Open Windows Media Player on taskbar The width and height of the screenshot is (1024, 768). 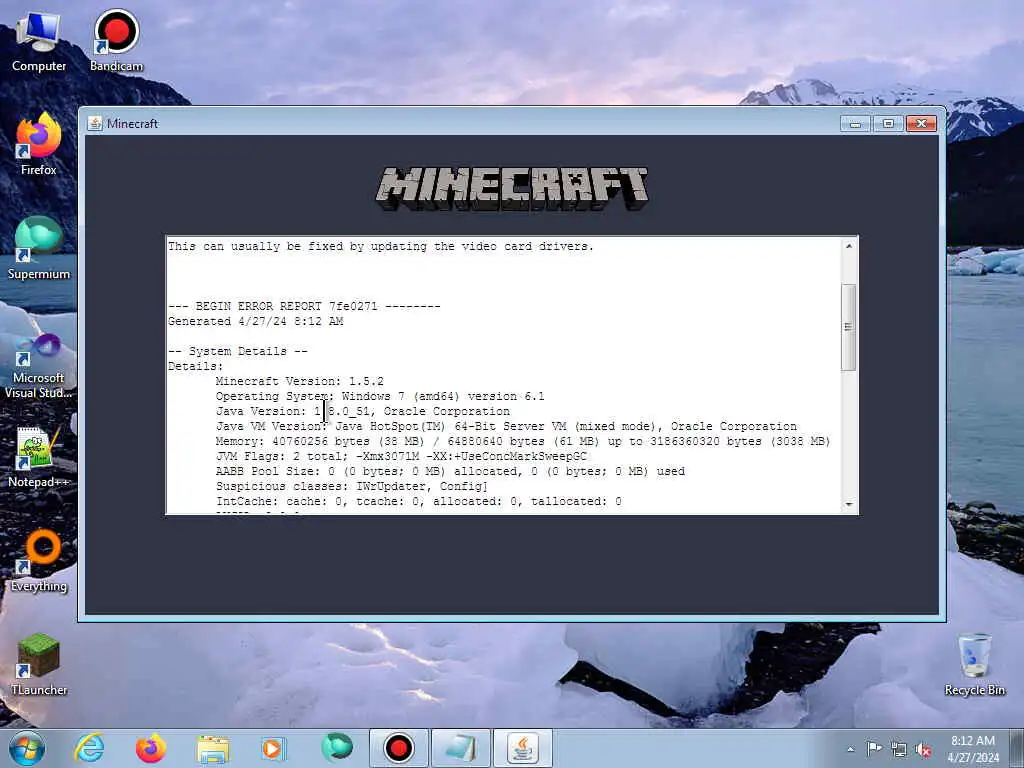[x=273, y=748]
